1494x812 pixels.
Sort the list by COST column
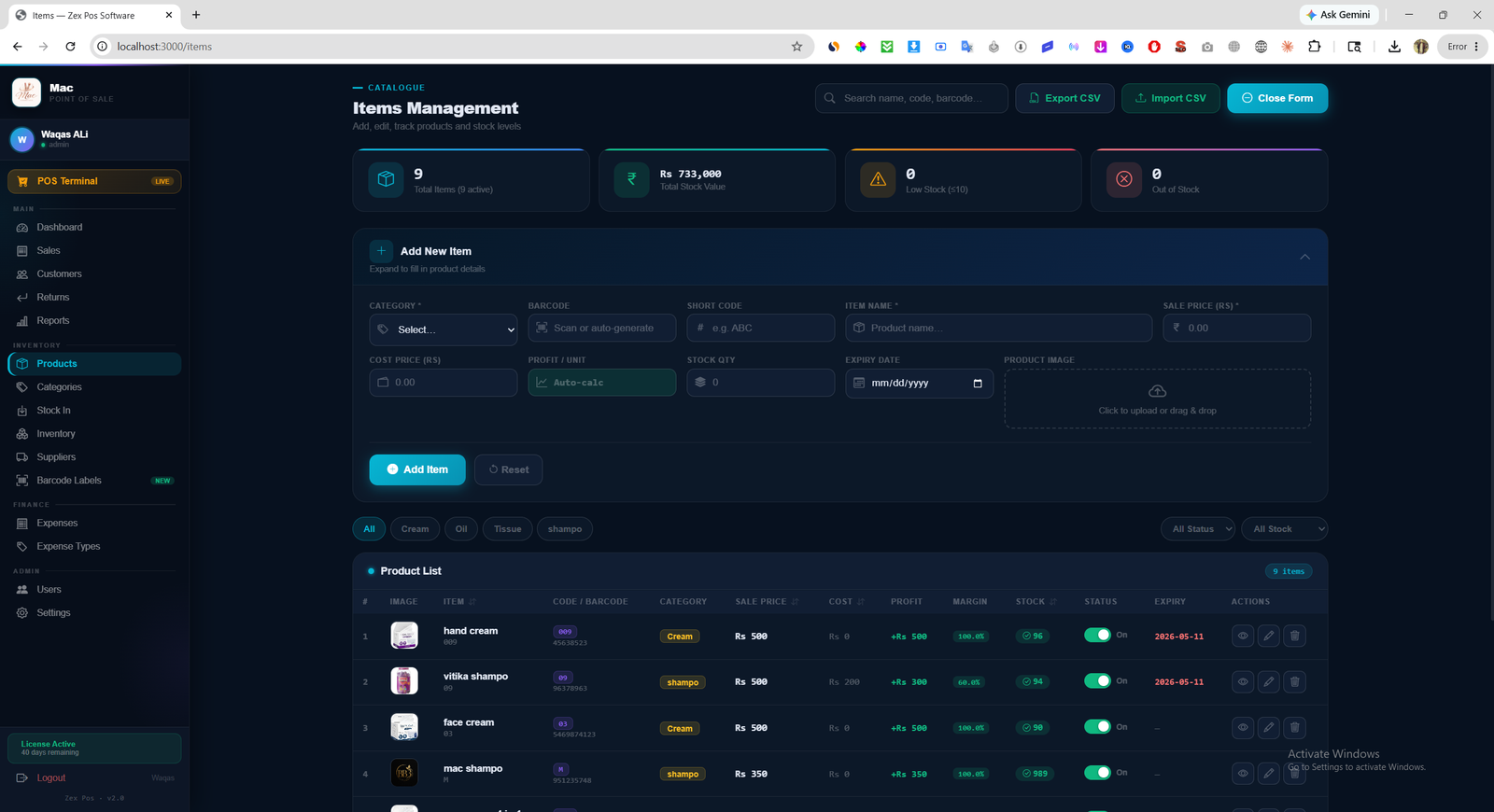(846, 602)
